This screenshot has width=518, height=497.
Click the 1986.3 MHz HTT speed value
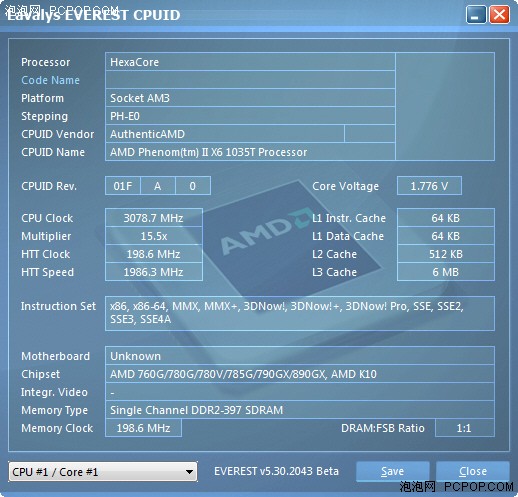154,272
